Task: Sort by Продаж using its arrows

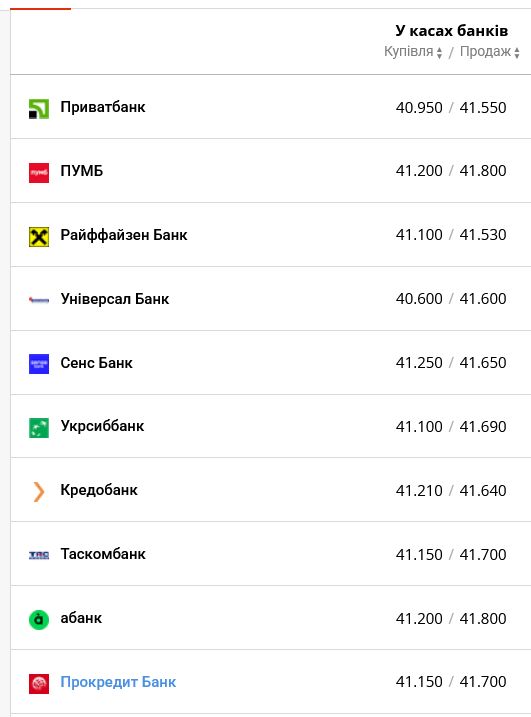Action: 516,53
